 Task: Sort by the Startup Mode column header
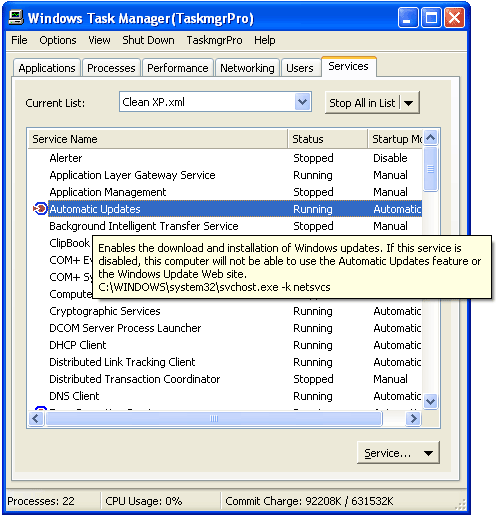[x=395, y=139]
